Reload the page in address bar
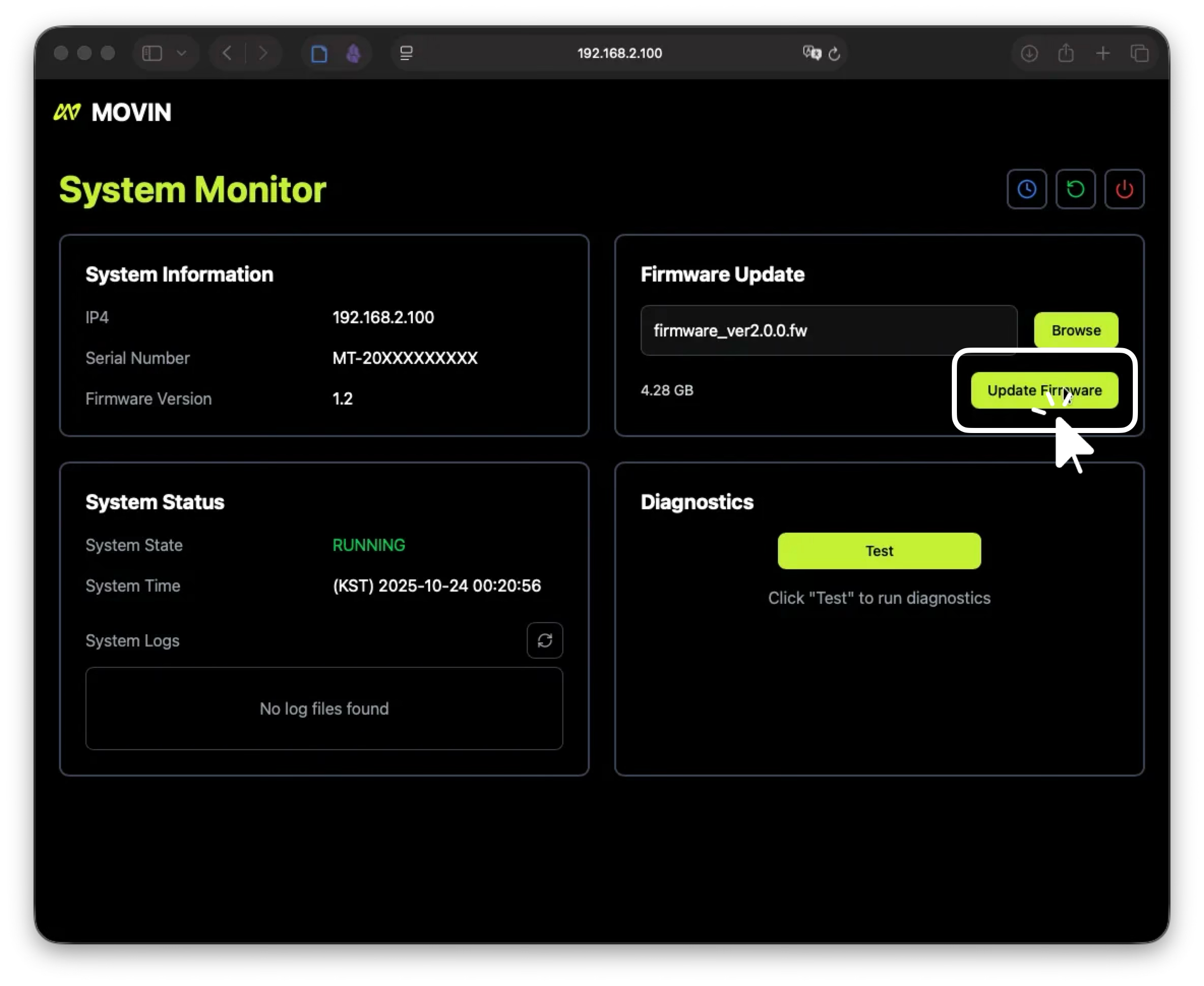This screenshot has height=986, width=1204. [x=834, y=54]
